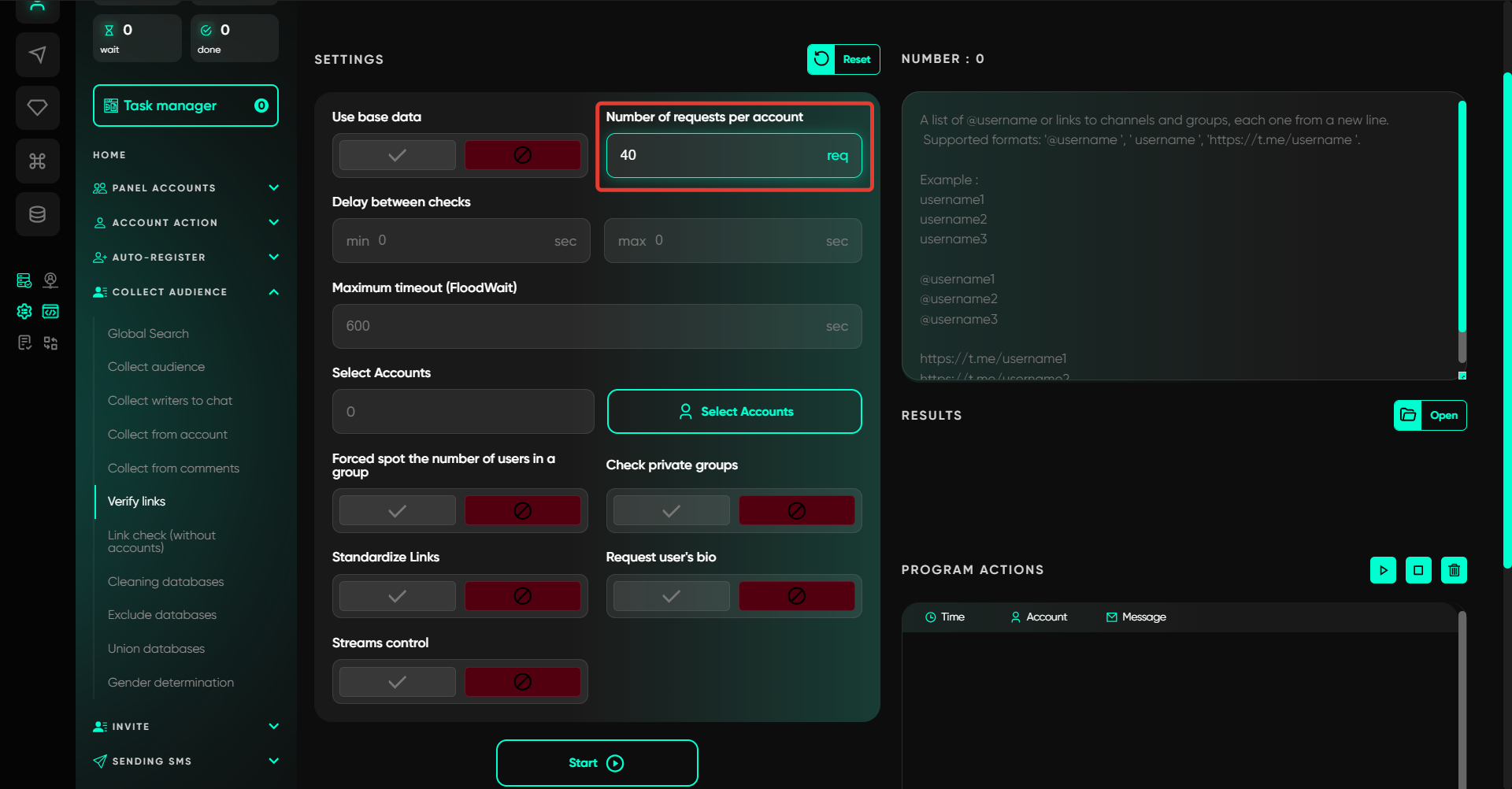The image size is (1512, 789).
Task: Disable Check private groups option
Action: click(796, 511)
